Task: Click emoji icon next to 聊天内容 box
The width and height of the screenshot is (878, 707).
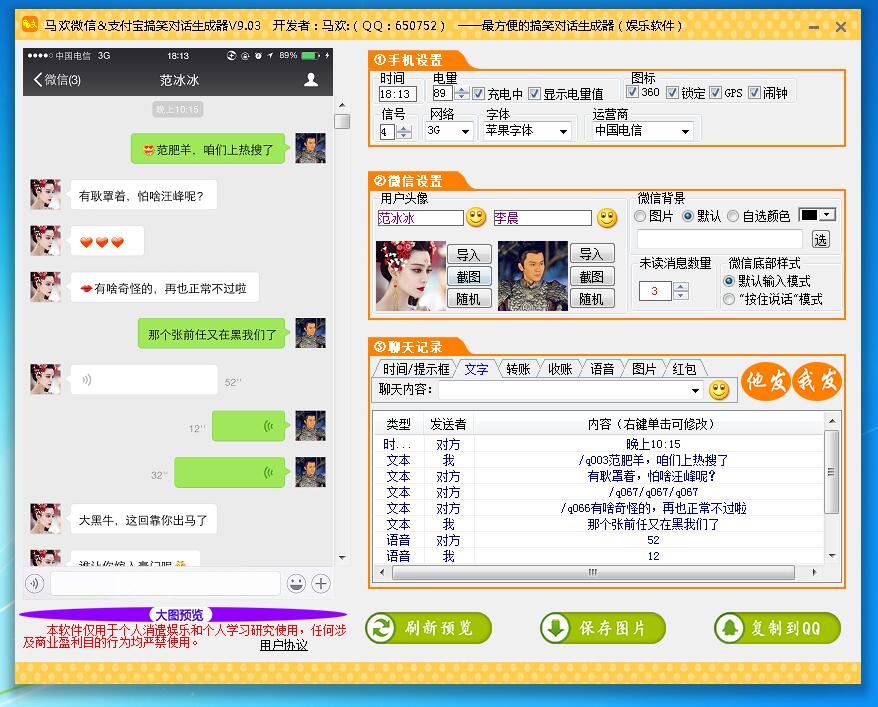Action: [x=719, y=390]
